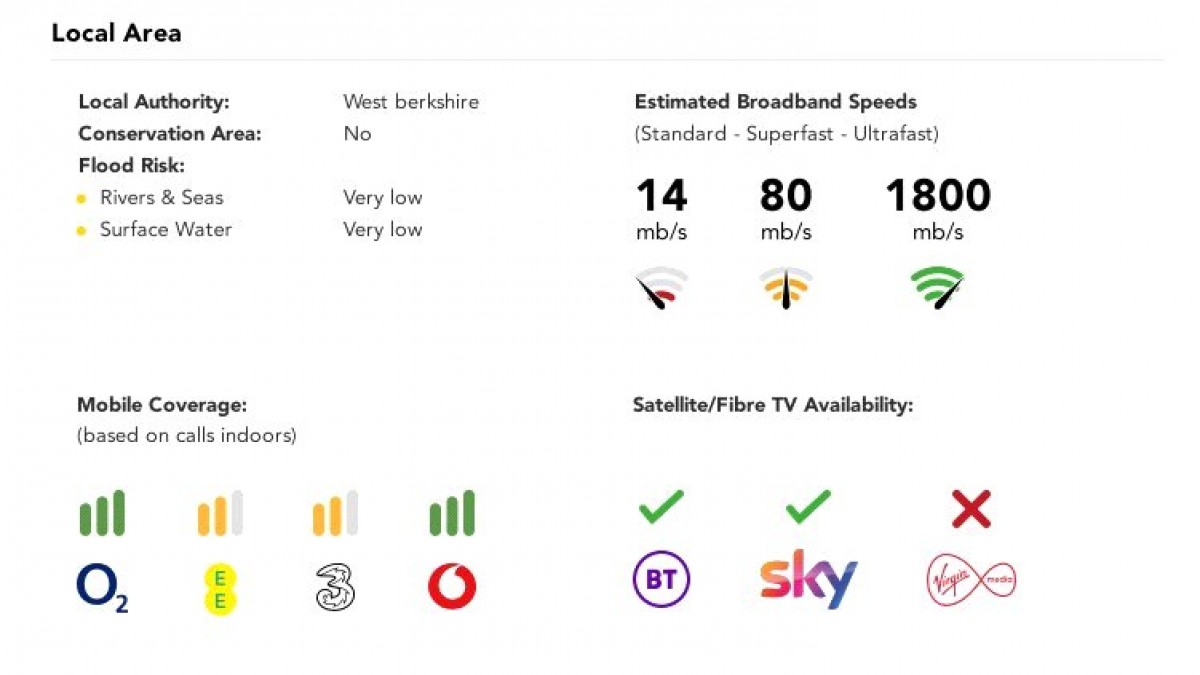Click the yellow dot beside Rivers & Seas
Image resolution: width=1200 pixels, height=675 pixels.
(82, 199)
